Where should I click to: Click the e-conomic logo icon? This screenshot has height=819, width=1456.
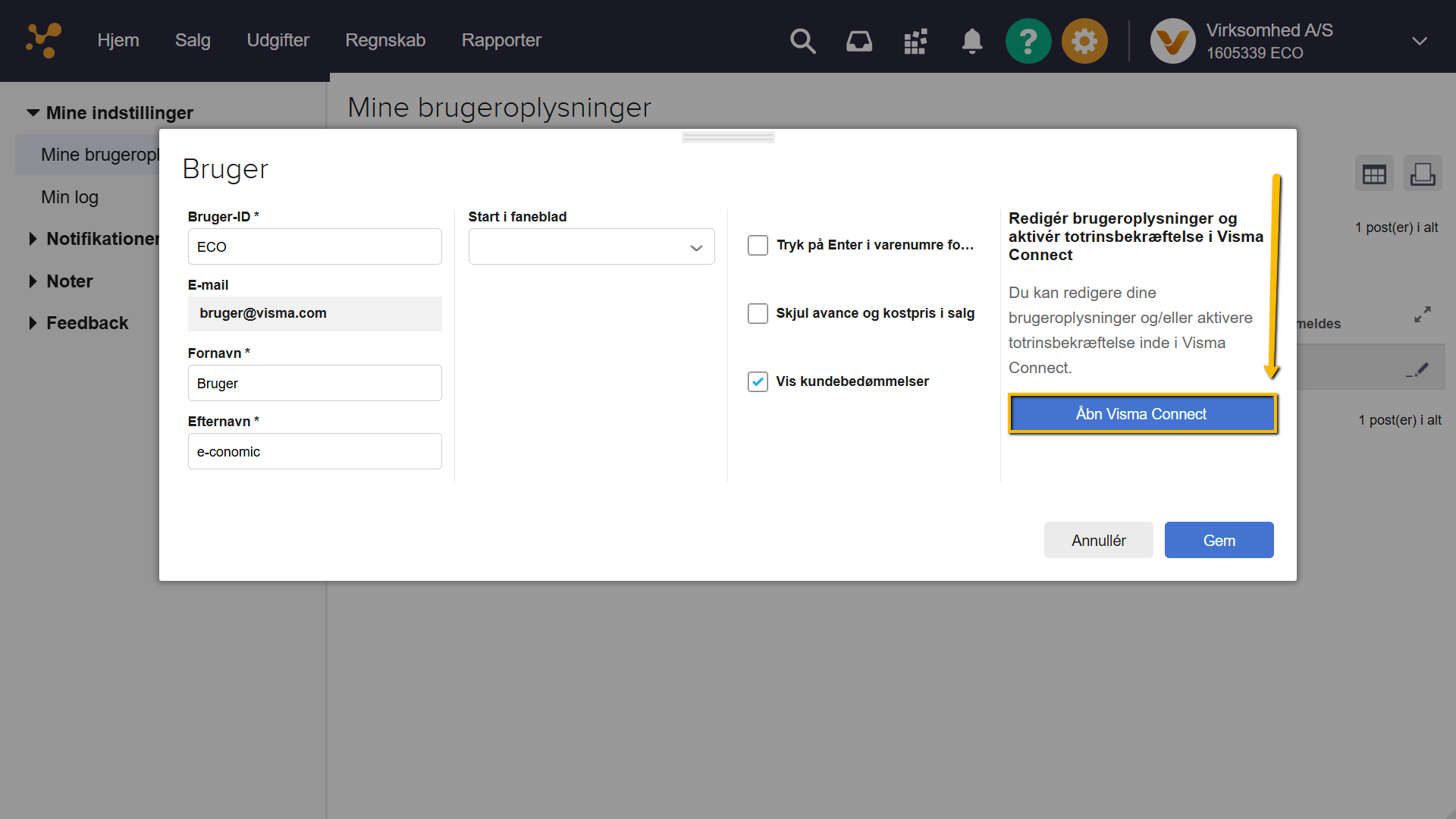coord(43,40)
